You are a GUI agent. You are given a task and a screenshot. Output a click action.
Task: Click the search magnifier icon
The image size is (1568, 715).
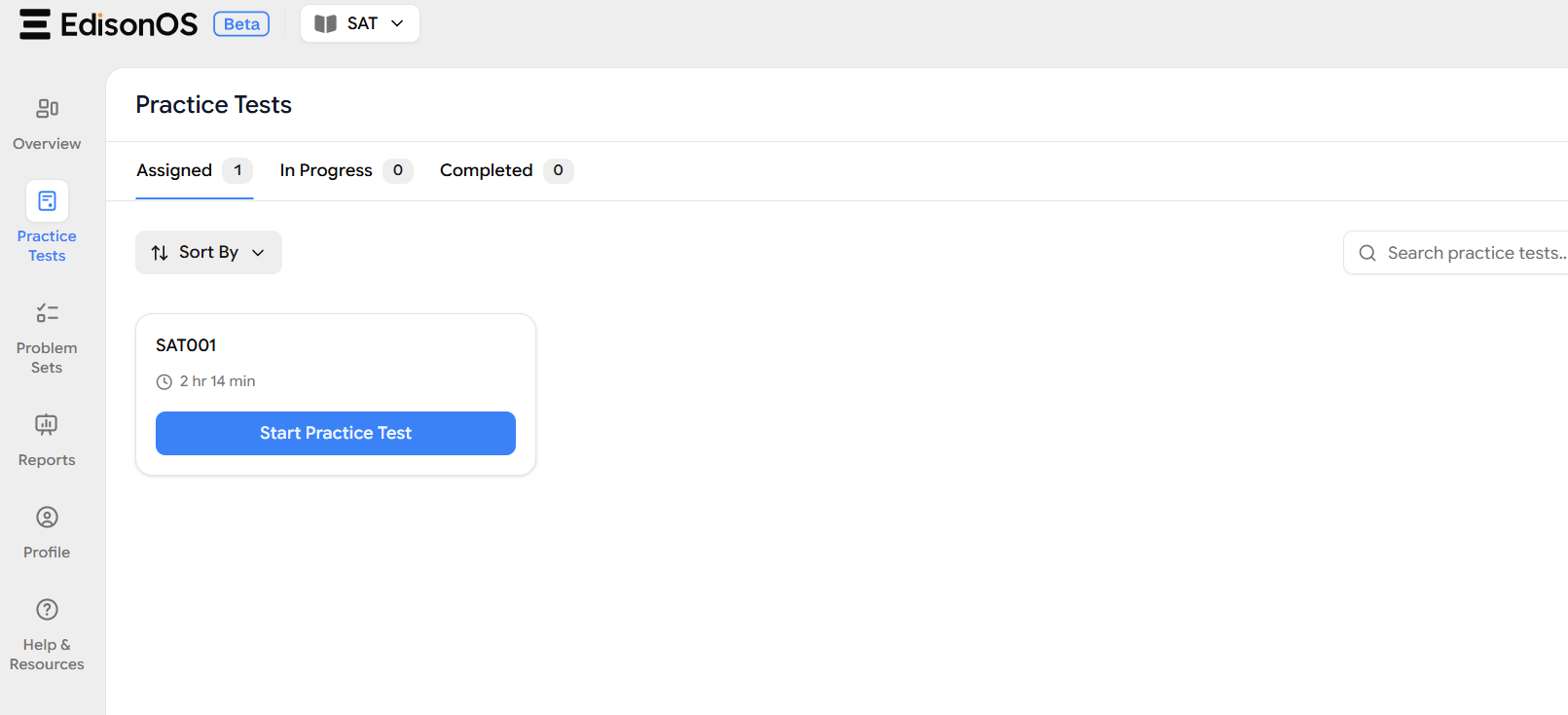[1367, 253]
